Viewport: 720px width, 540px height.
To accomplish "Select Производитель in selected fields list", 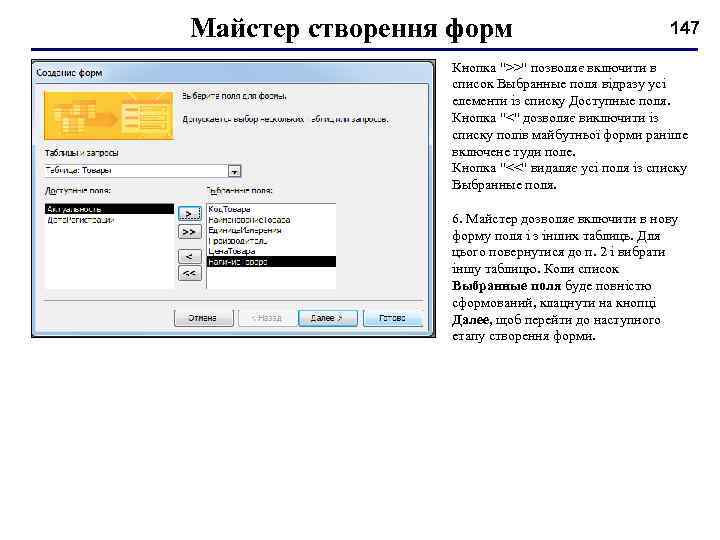I will [x=271, y=241].
